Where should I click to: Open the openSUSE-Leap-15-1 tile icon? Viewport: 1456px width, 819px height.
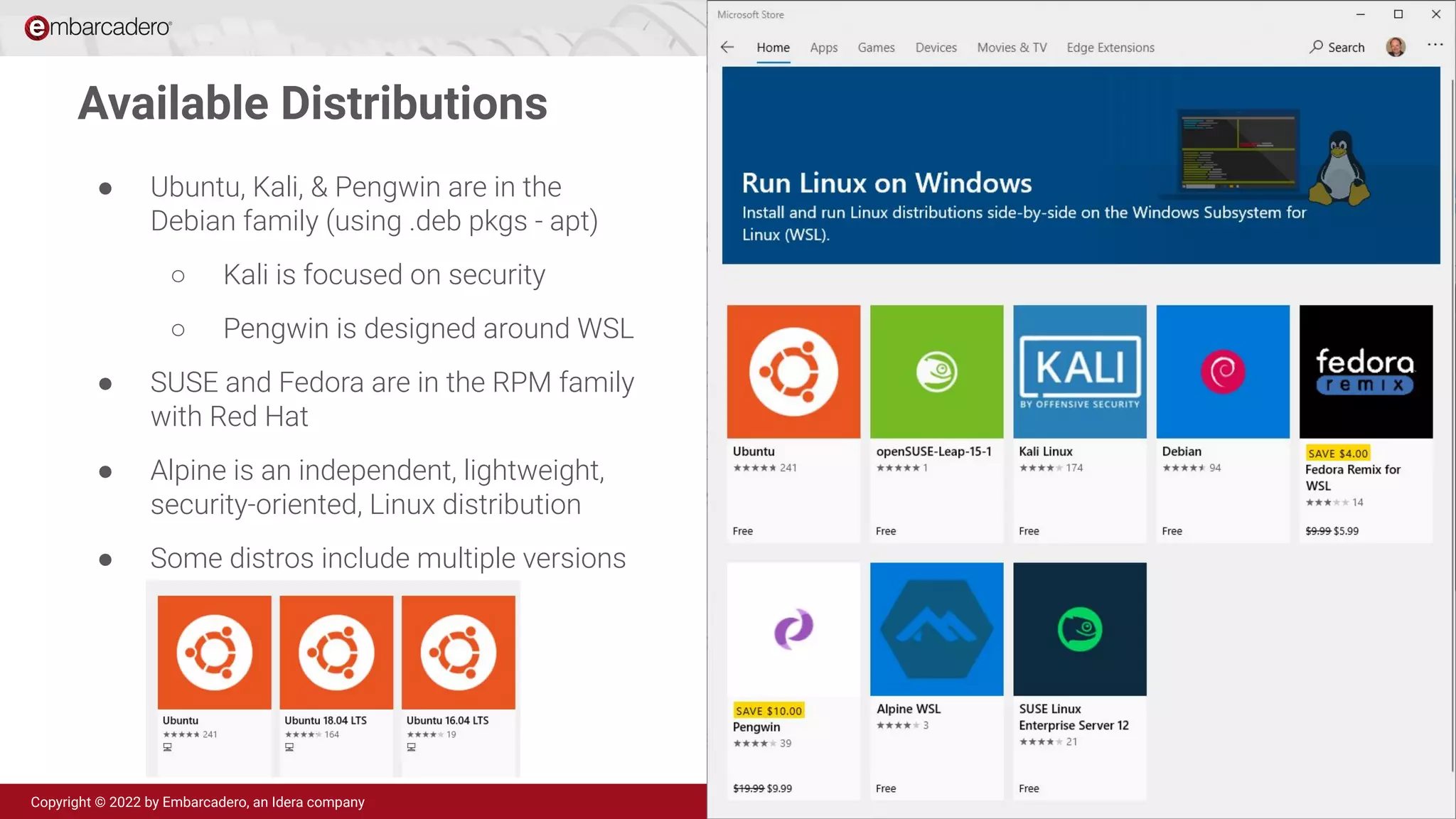[936, 372]
